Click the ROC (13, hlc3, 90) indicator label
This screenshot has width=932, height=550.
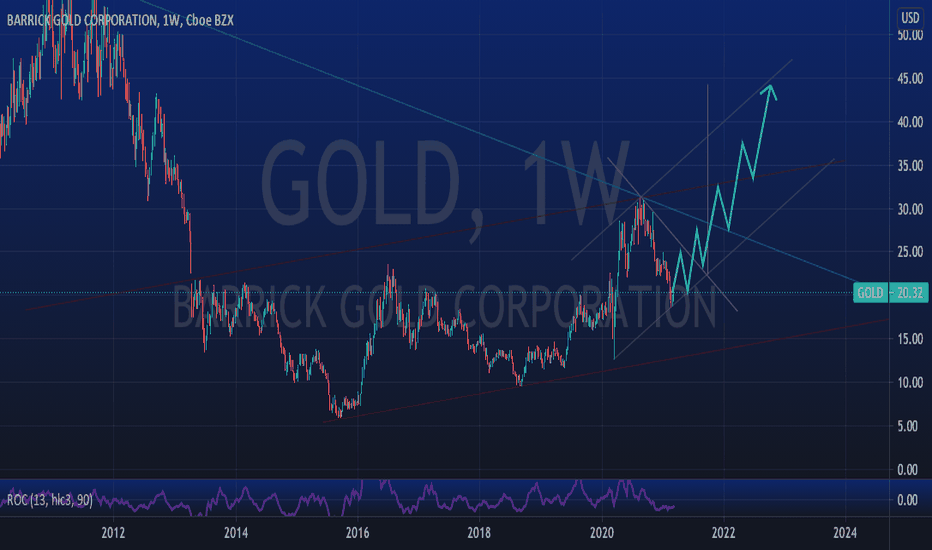tap(50, 500)
